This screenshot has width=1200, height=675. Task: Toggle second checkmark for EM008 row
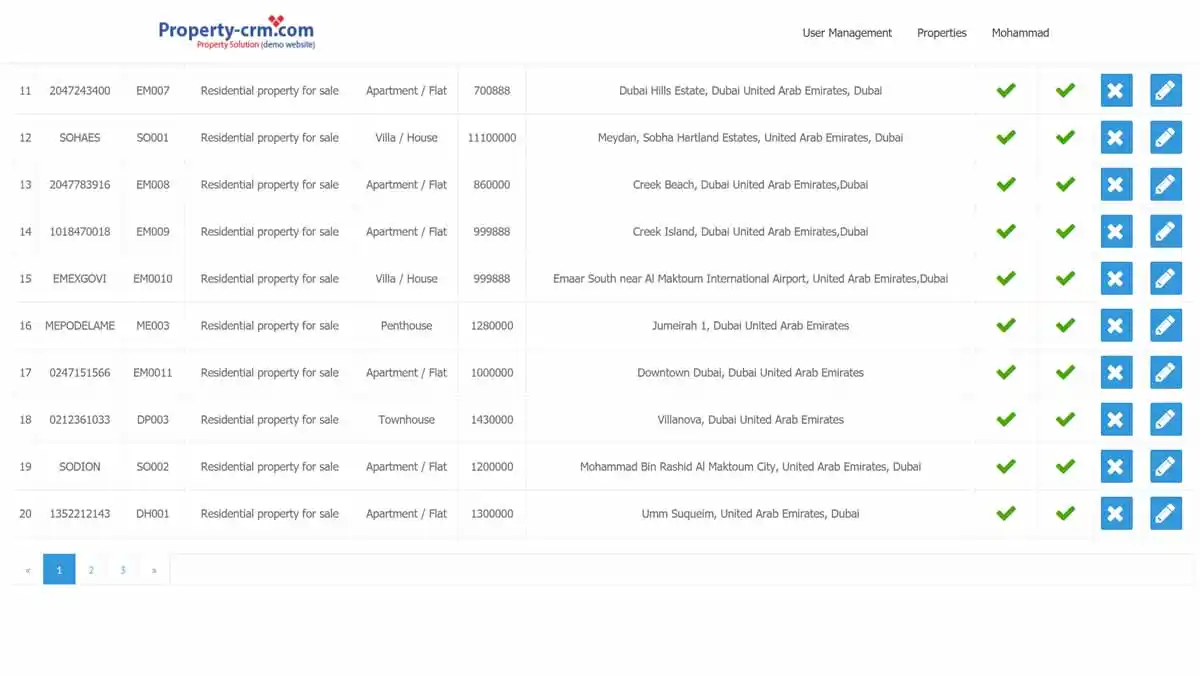pos(1065,185)
